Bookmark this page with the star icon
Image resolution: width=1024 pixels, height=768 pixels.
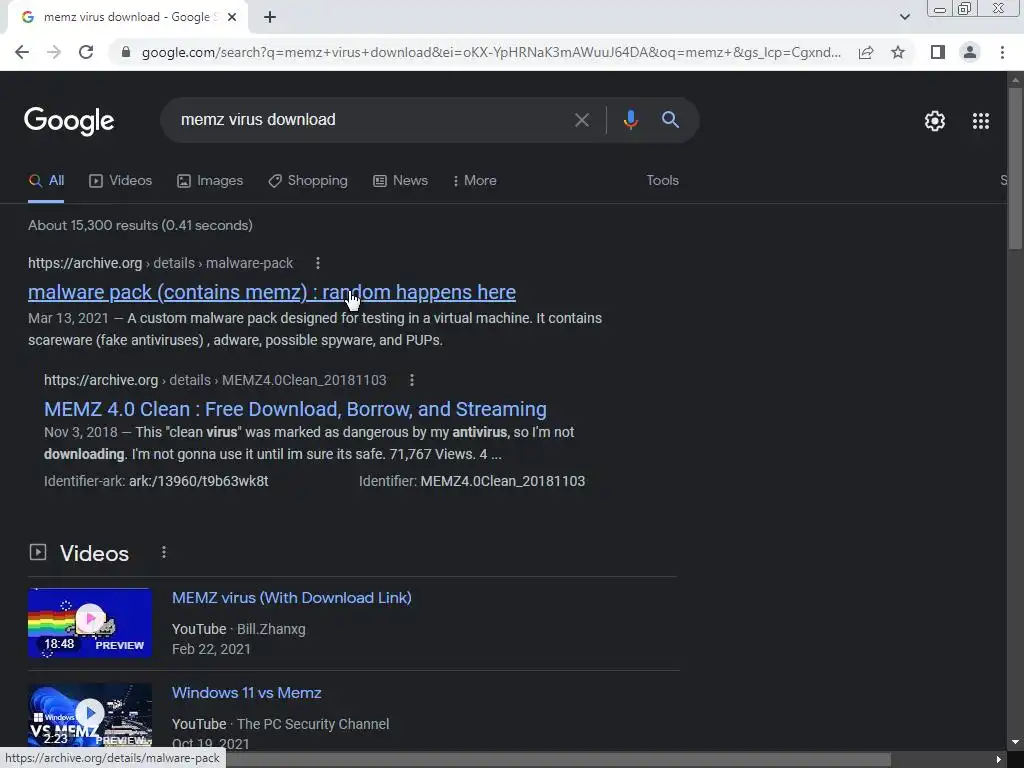pyautogui.click(x=898, y=52)
